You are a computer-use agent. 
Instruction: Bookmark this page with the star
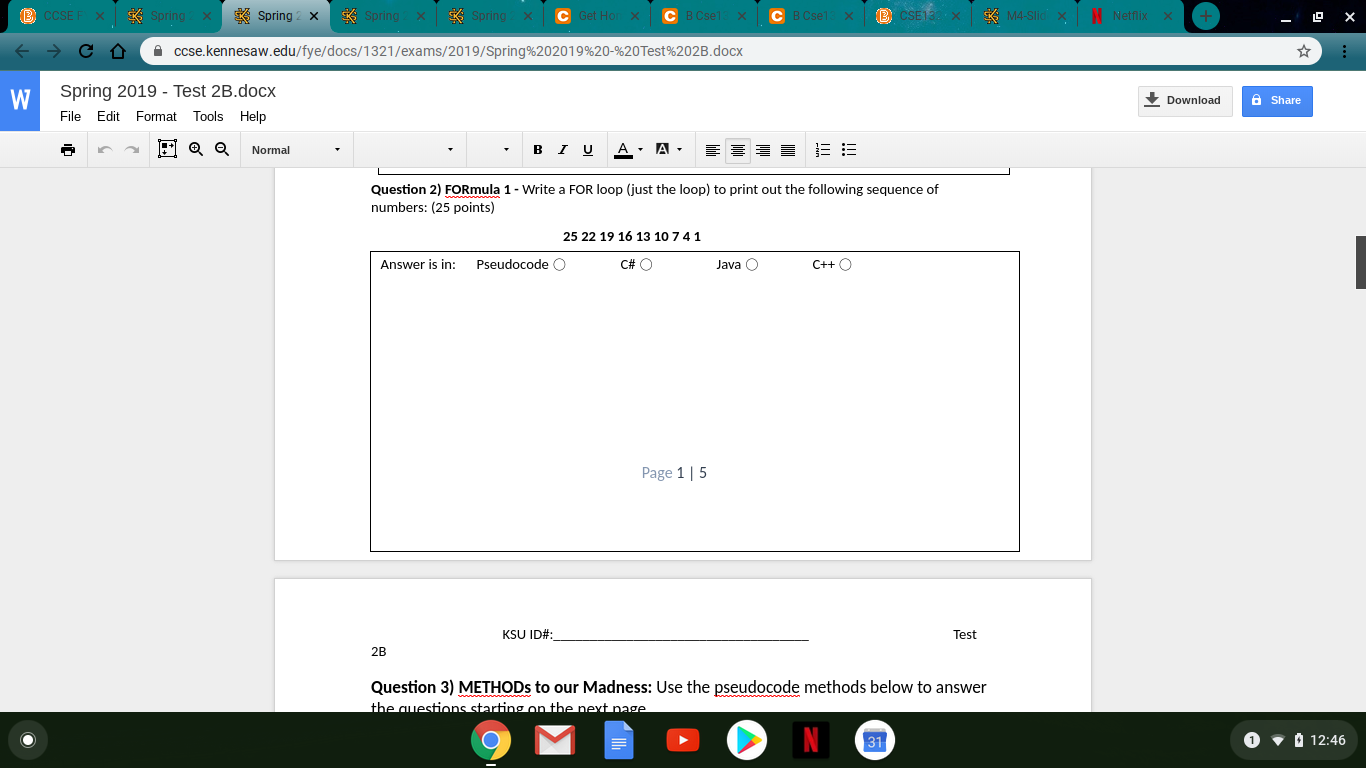(x=1303, y=51)
